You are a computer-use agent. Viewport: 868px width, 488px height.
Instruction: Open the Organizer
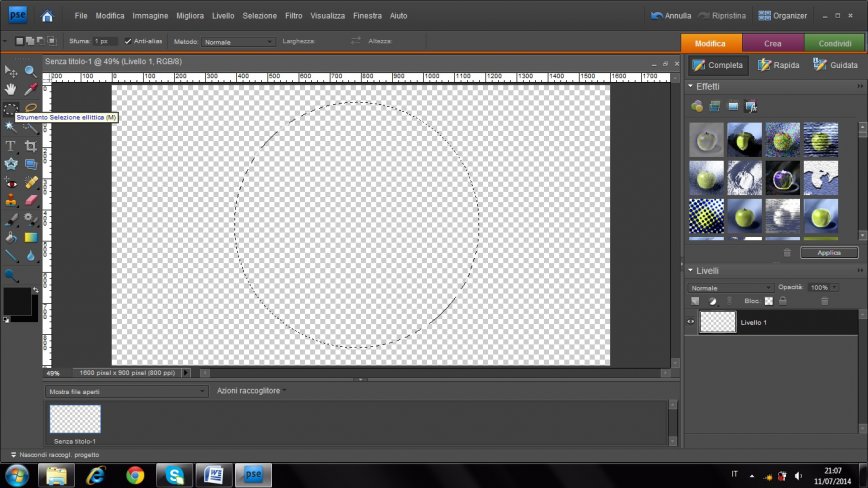point(782,16)
